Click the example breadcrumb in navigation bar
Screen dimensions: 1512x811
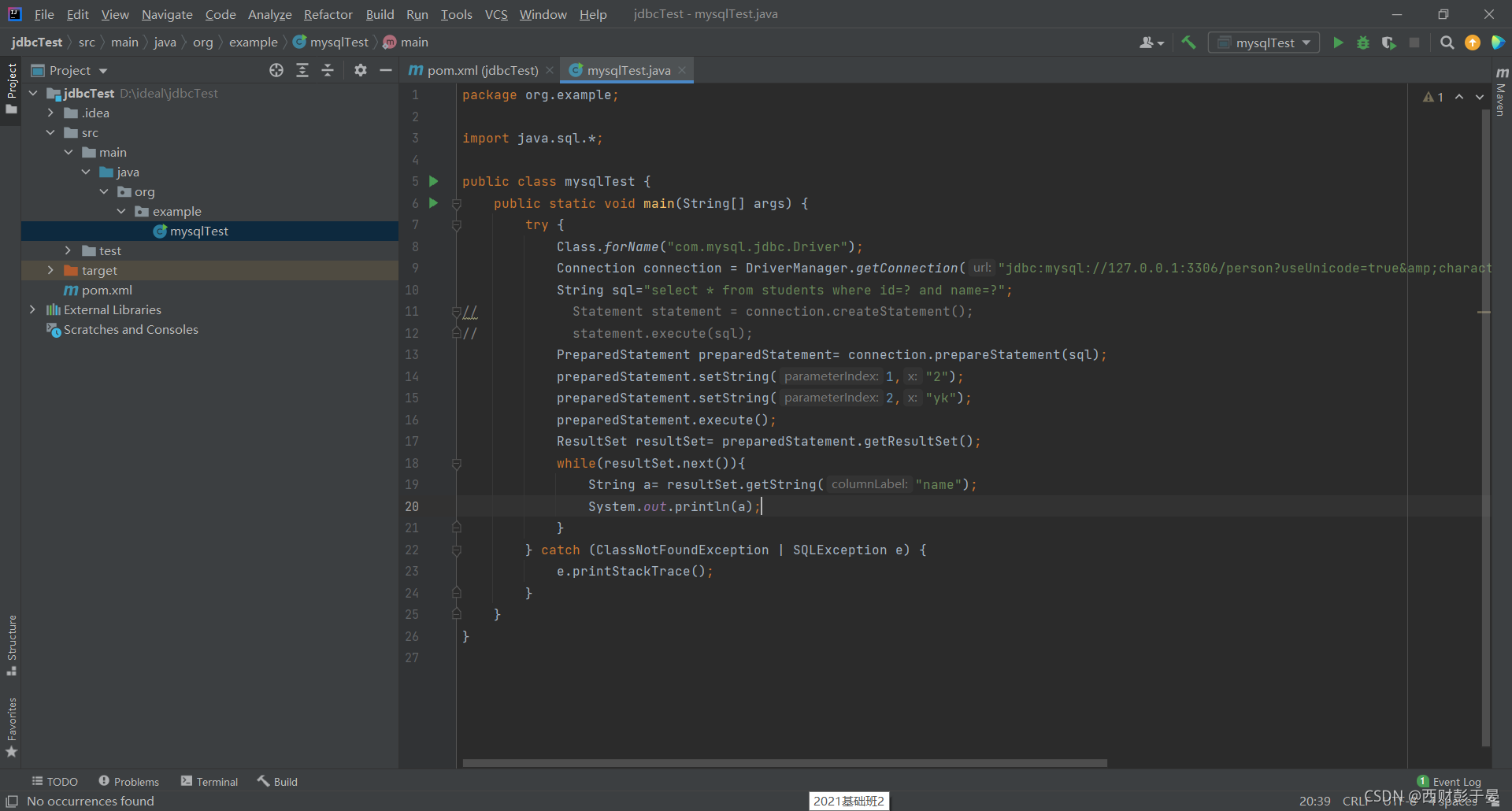click(253, 43)
